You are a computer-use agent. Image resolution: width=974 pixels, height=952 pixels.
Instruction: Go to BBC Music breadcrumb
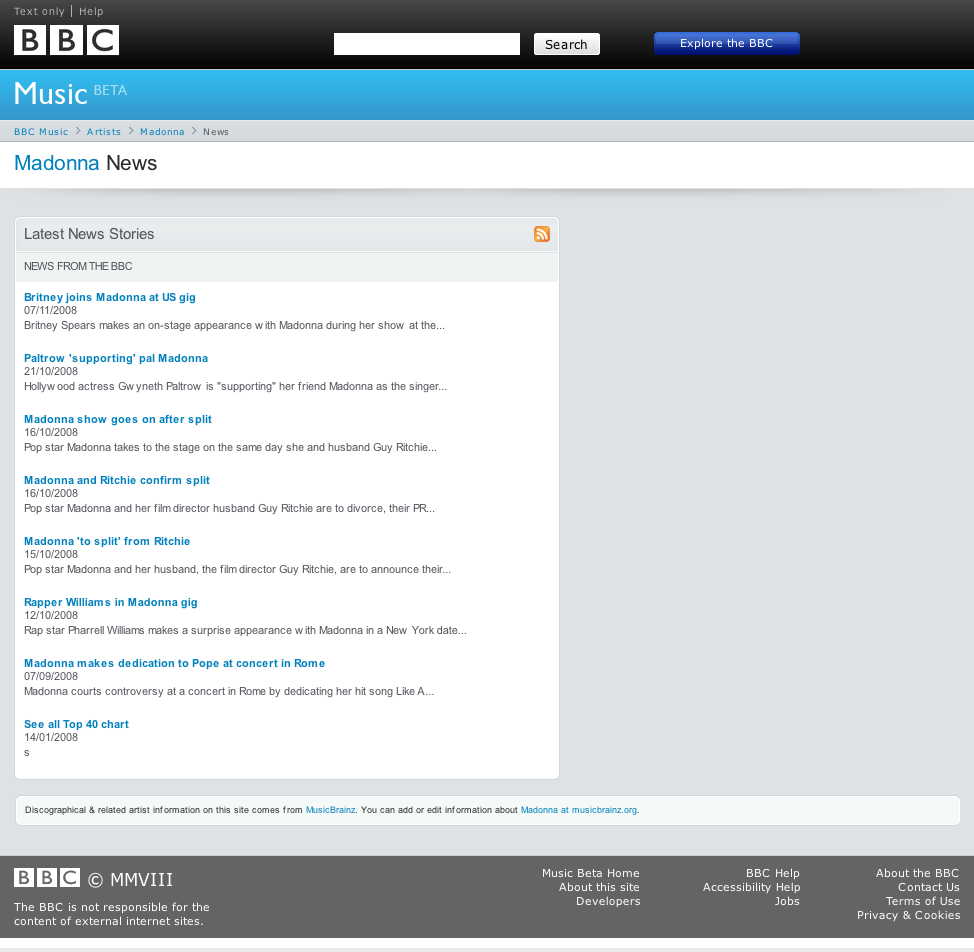(x=41, y=132)
